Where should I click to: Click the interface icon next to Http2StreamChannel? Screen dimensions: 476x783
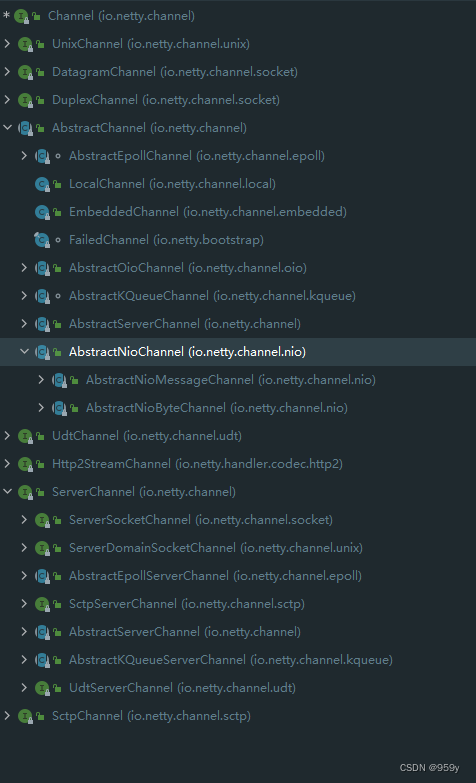[x=25, y=464]
